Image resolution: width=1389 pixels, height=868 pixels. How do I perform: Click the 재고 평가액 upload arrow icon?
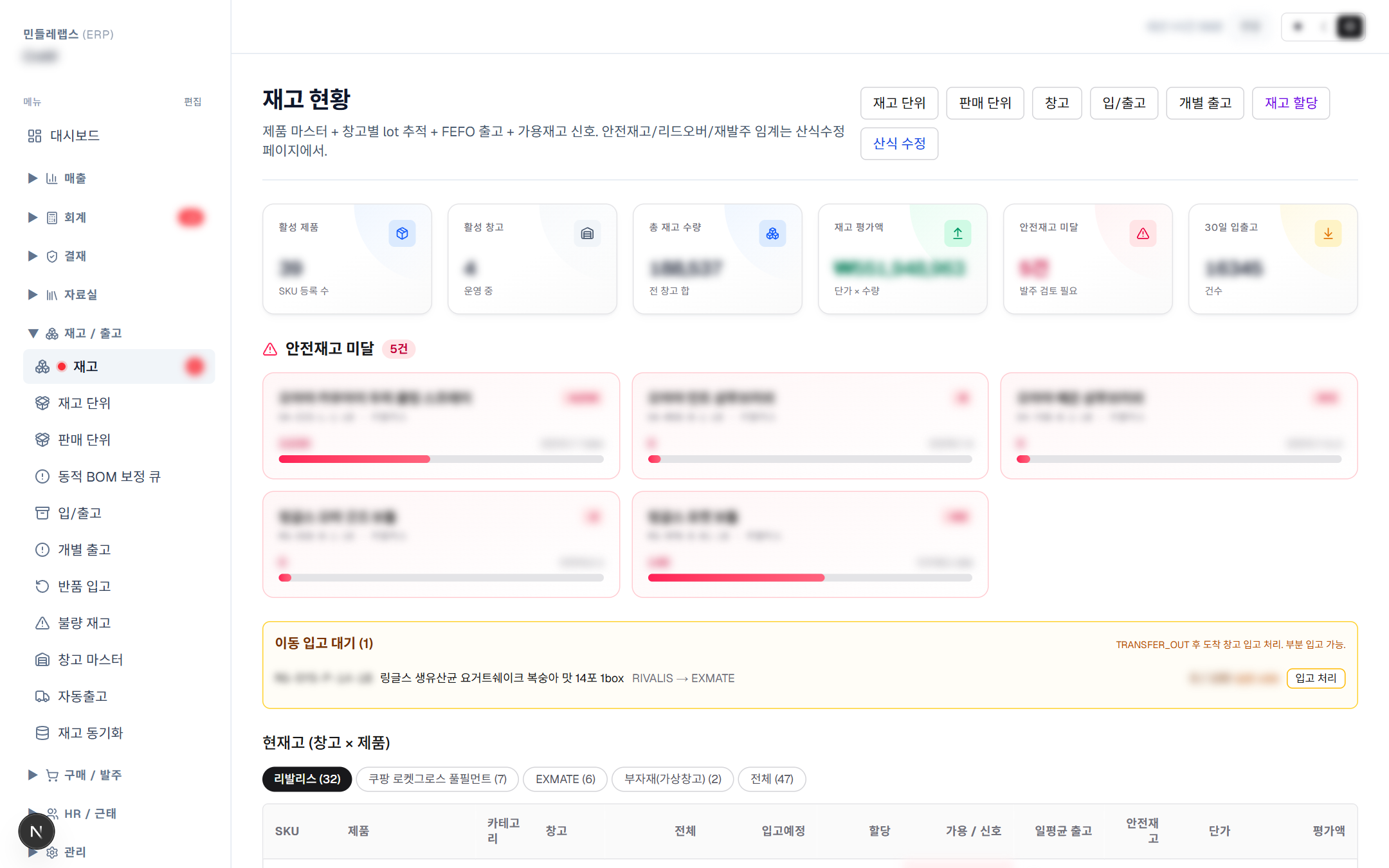tap(958, 233)
